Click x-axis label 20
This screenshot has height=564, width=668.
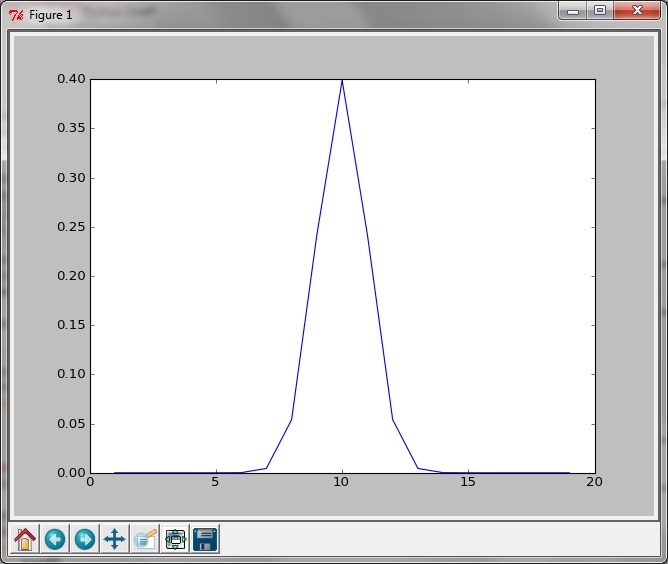pos(594,482)
